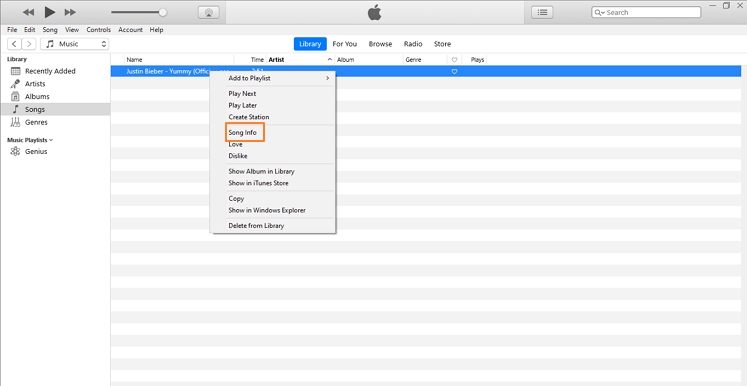Open the Song menu
This screenshot has height=386, width=747.
pyautogui.click(x=50, y=30)
